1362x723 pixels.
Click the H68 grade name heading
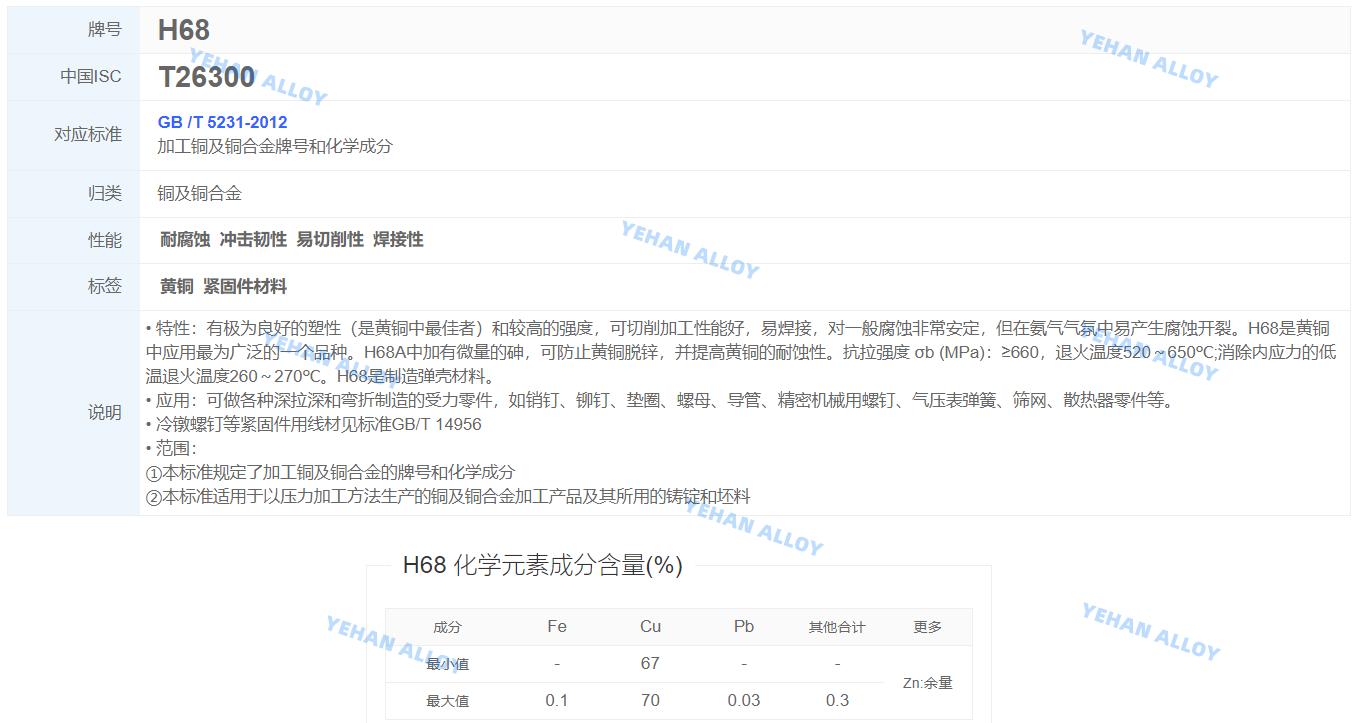pos(184,30)
